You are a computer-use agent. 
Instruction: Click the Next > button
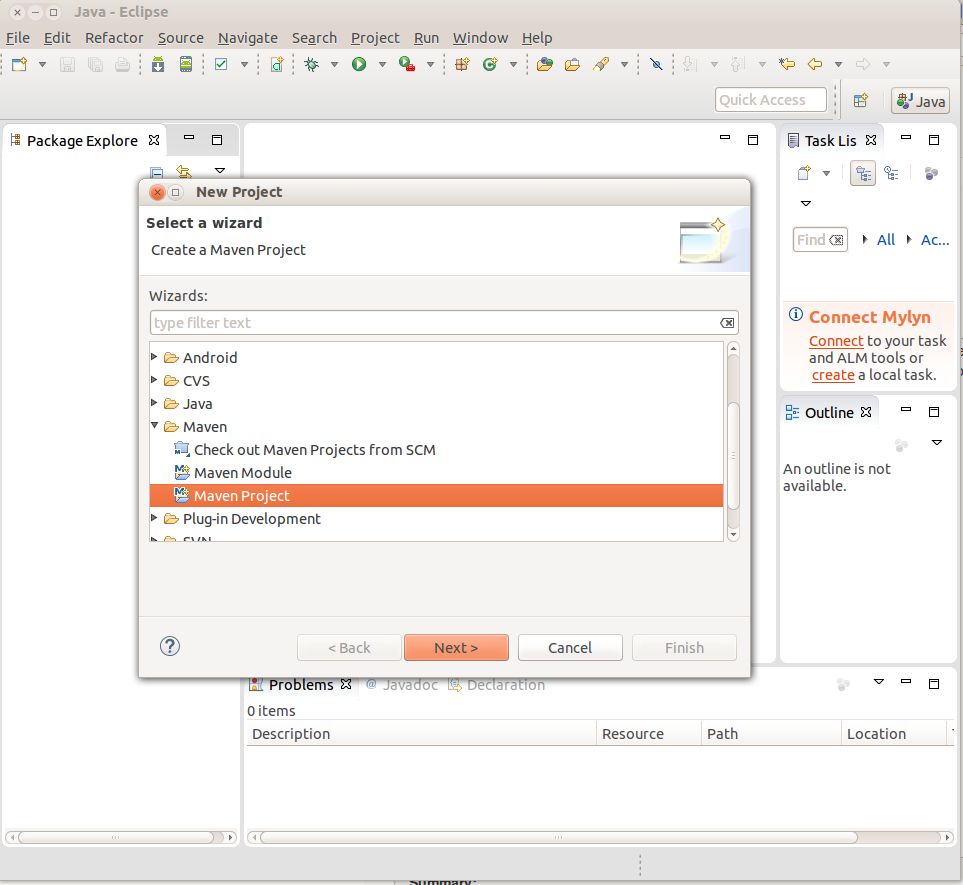[456, 647]
